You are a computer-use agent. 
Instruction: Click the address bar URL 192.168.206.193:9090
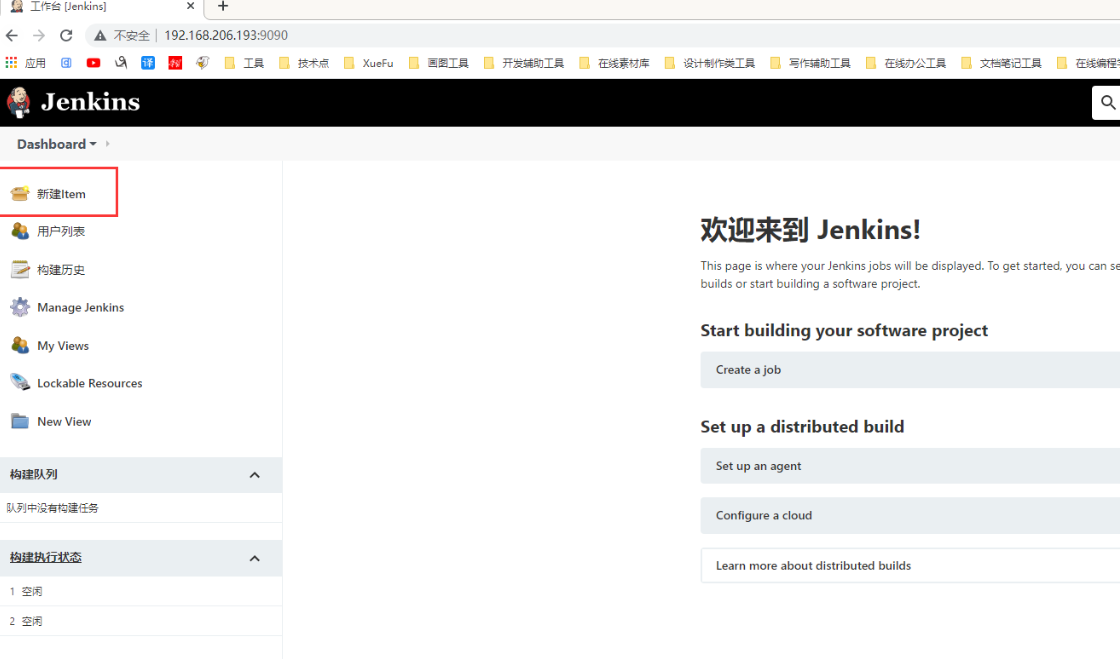(226, 35)
